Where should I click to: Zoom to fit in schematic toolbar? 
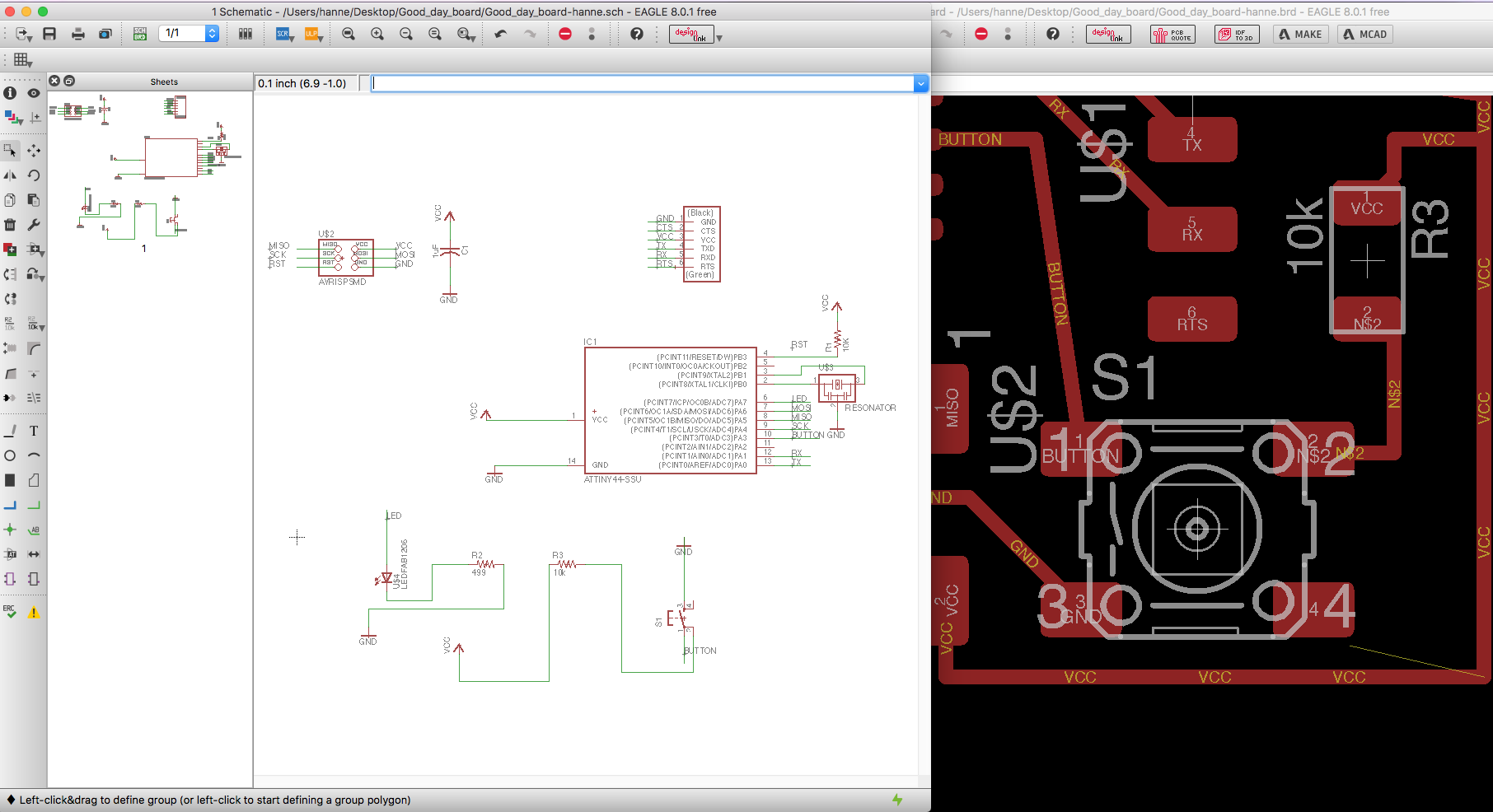(349, 34)
